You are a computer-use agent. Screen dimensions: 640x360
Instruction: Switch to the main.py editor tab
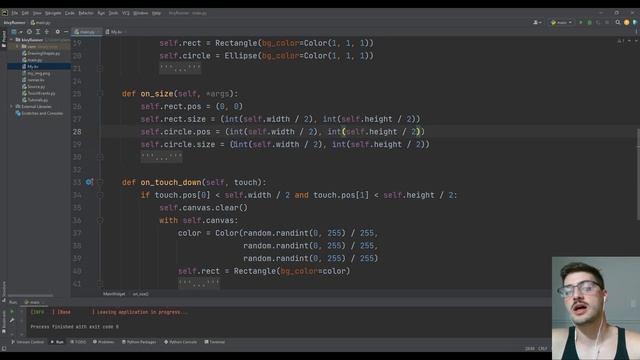click(x=87, y=31)
